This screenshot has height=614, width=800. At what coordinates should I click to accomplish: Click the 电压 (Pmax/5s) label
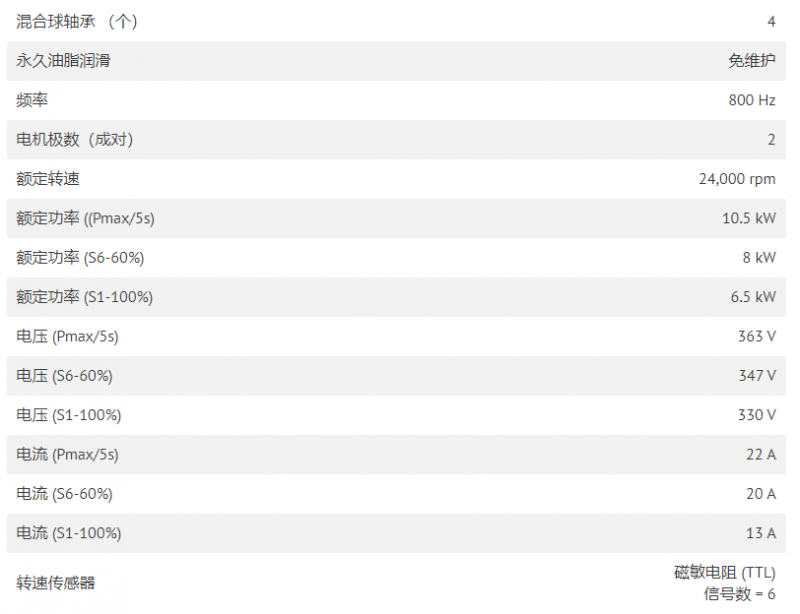(67, 336)
